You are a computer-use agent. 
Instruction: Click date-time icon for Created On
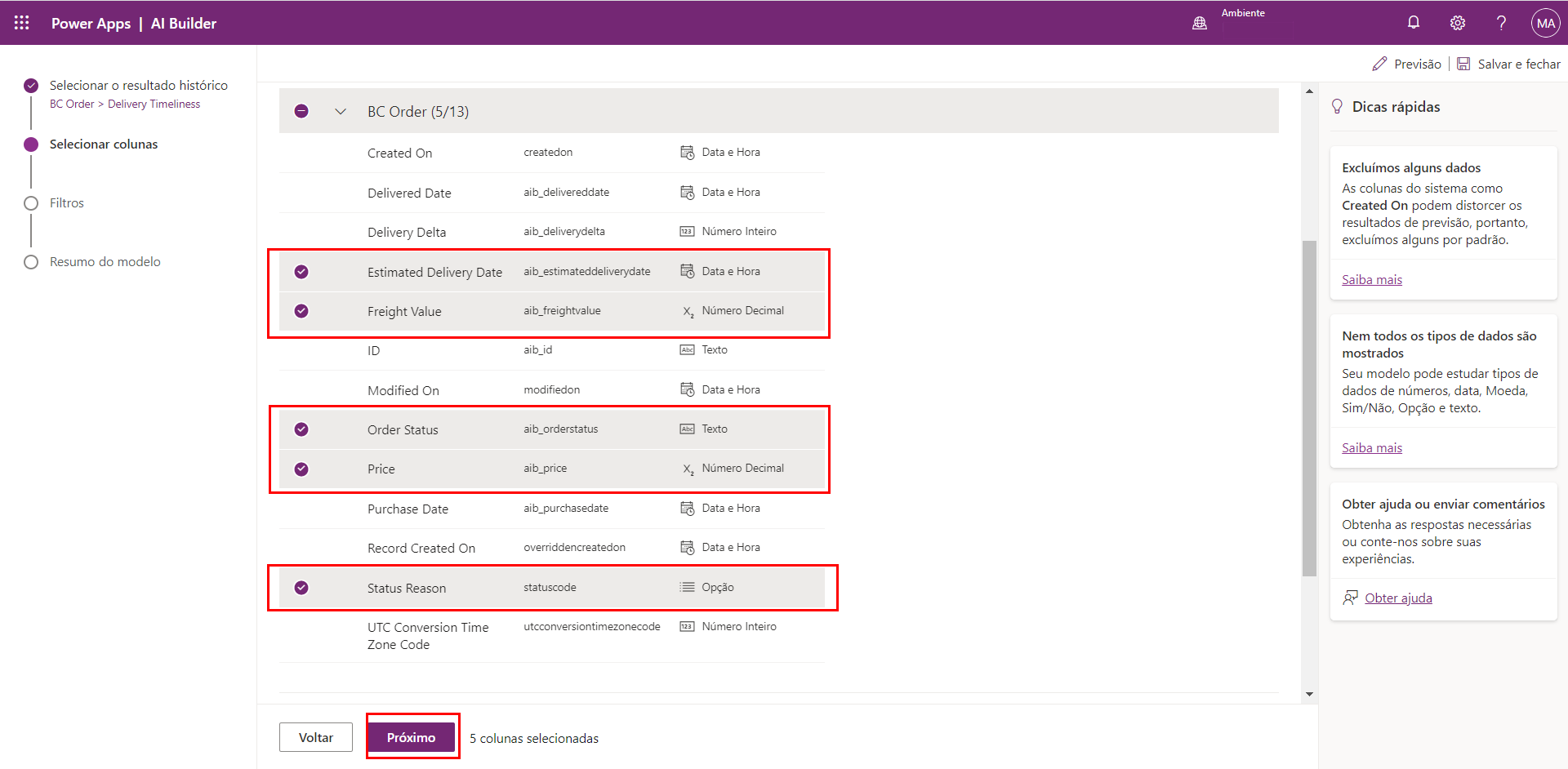(x=687, y=153)
